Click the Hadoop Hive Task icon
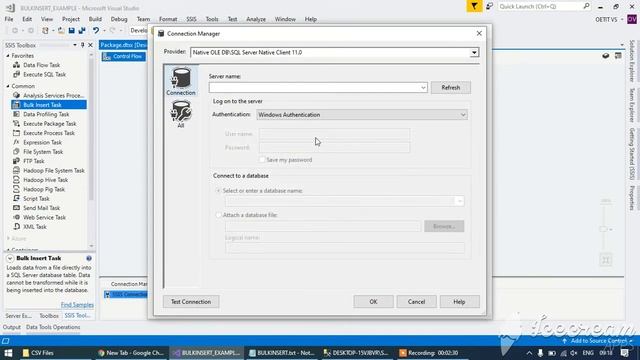The image size is (640, 360). click(x=16, y=180)
